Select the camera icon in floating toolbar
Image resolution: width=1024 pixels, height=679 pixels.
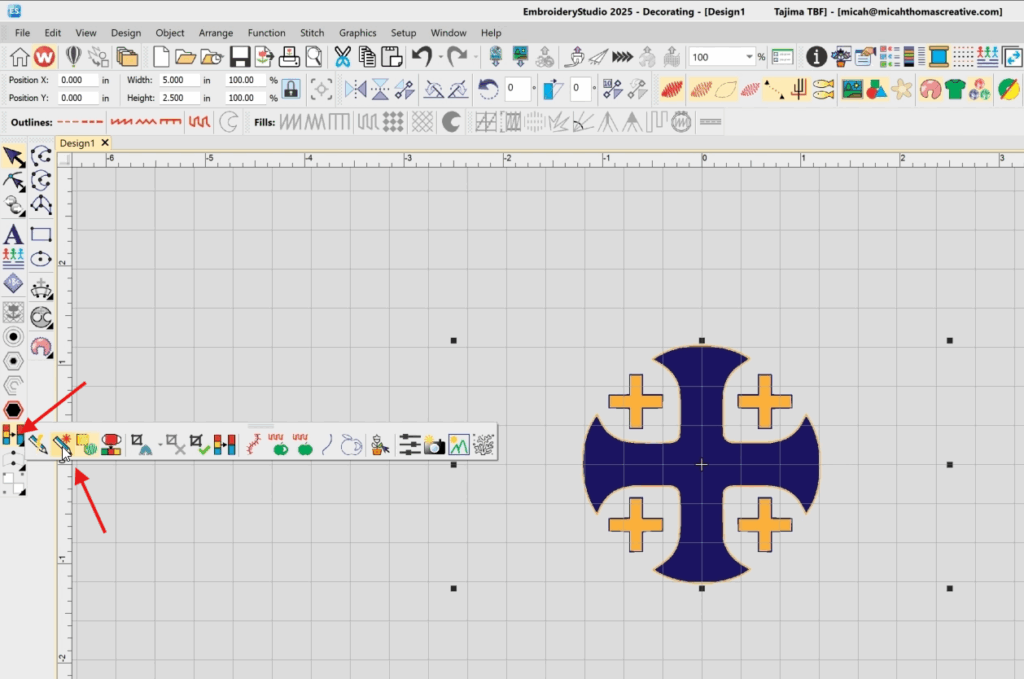click(434, 445)
